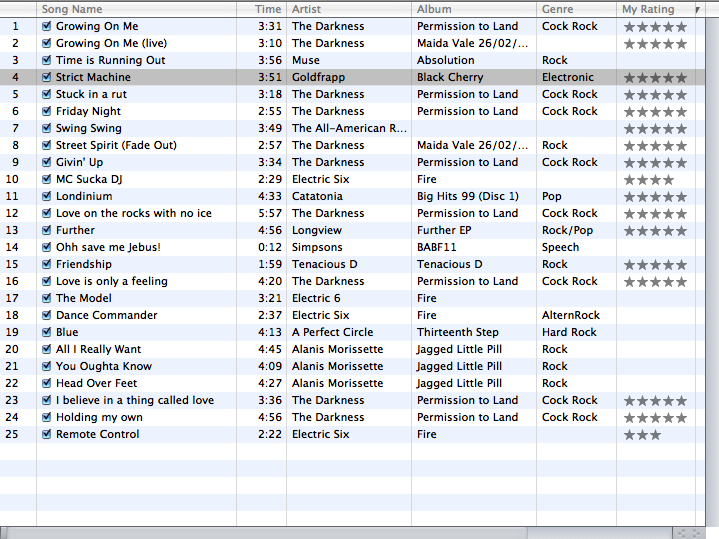Open the column options arrow beside My Rating
Screen dimensions: 719x539
(x=697, y=10)
